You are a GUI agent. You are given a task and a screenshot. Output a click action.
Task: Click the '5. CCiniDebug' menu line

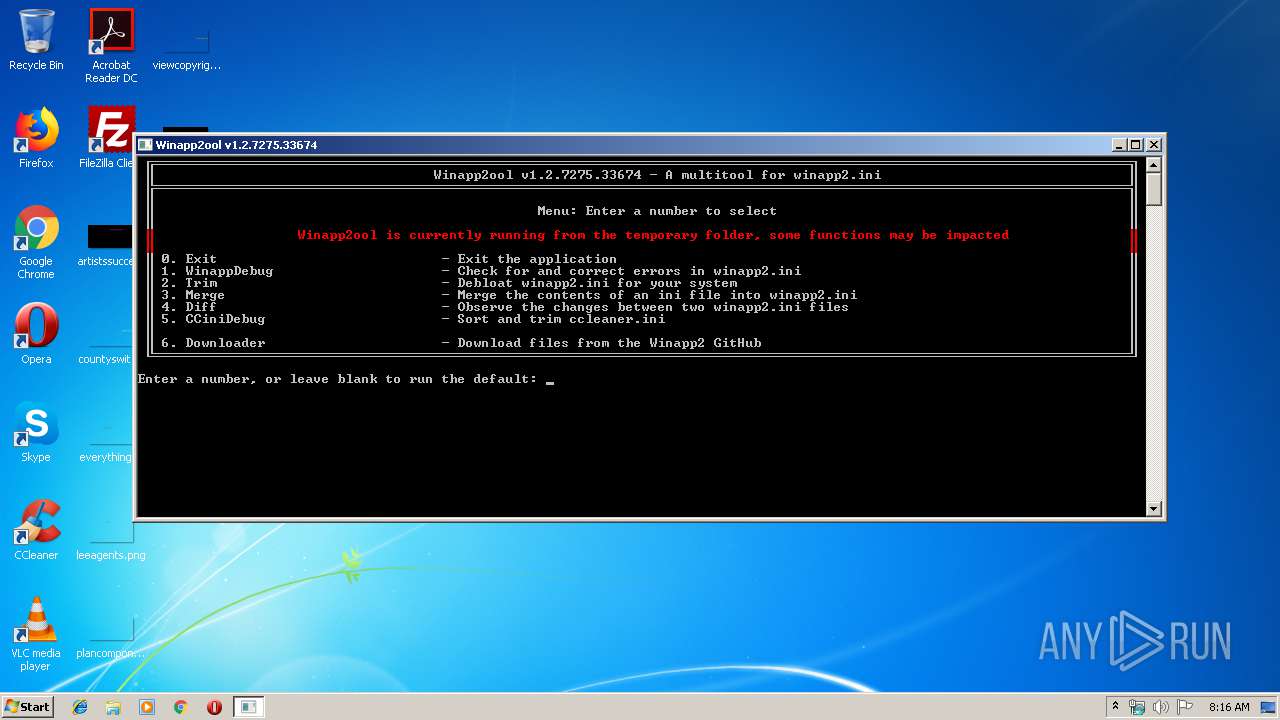[413, 319]
